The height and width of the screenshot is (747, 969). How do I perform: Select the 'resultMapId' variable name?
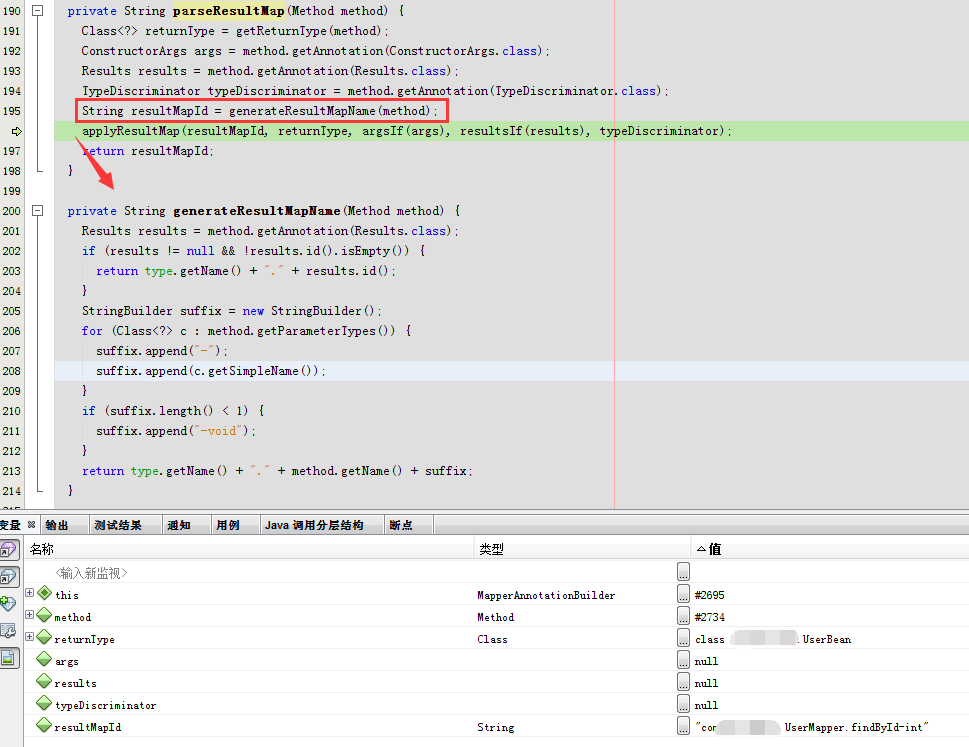(88, 728)
